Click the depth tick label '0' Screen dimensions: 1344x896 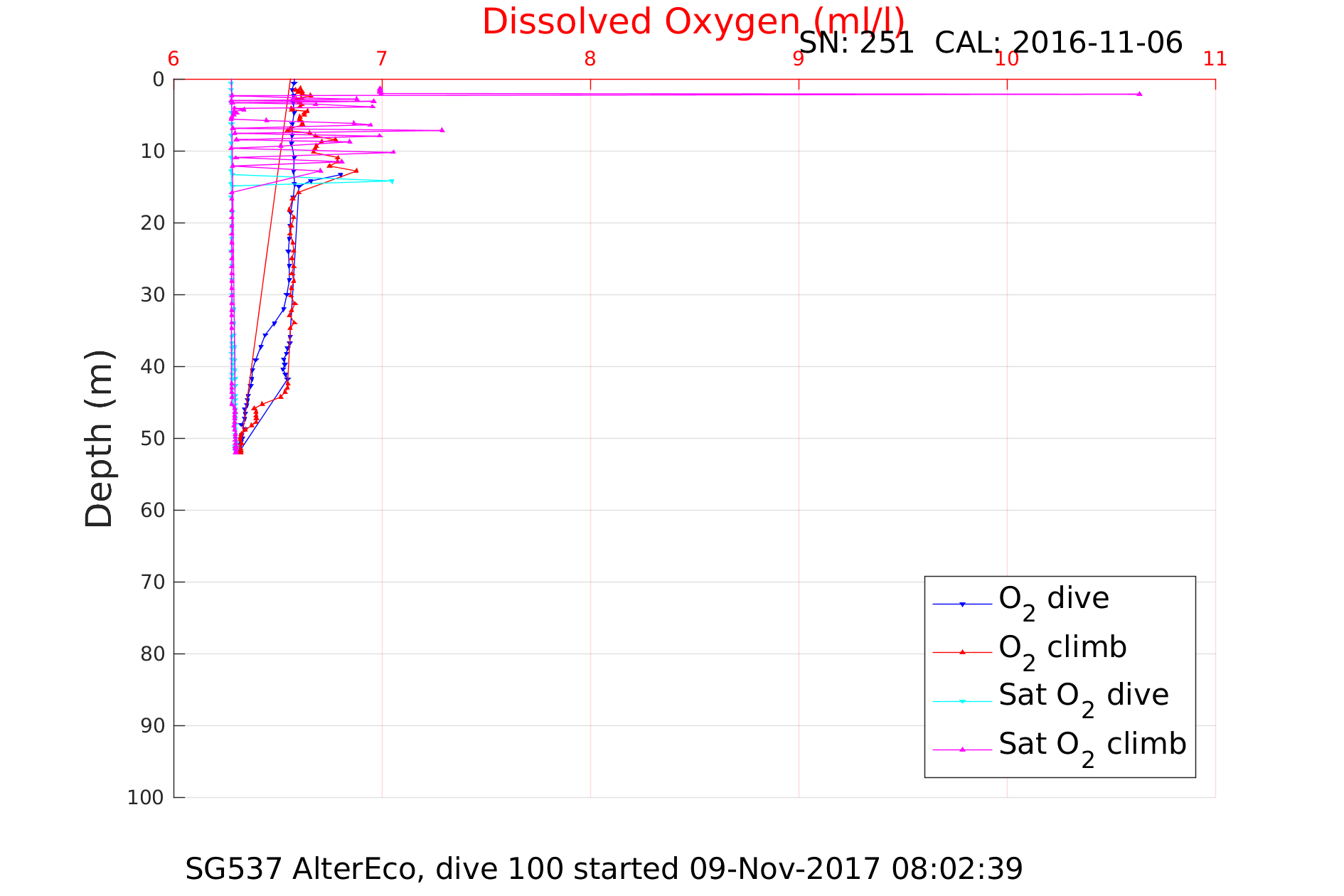pos(159,80)
